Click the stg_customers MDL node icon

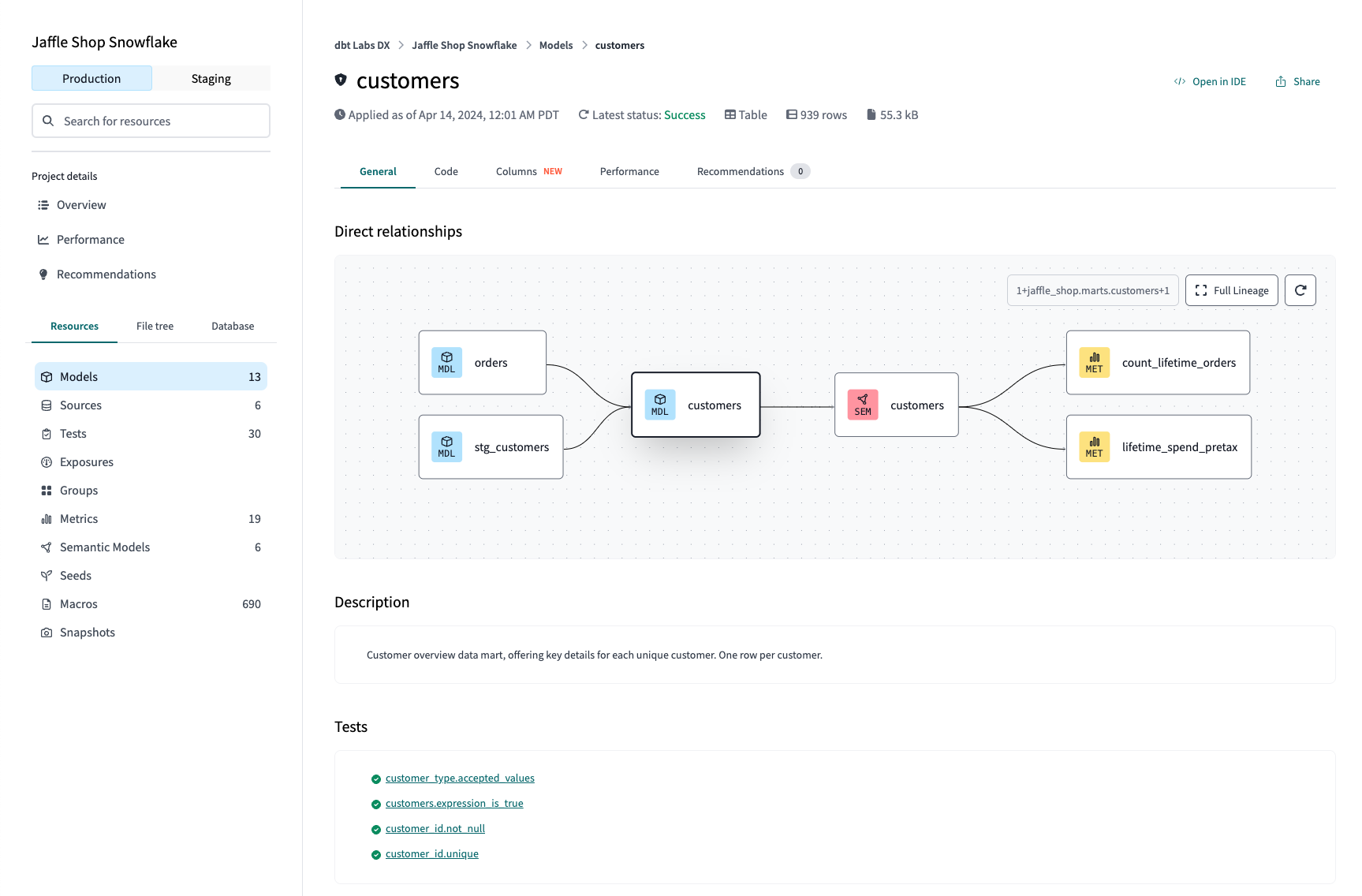click(446, 447)
